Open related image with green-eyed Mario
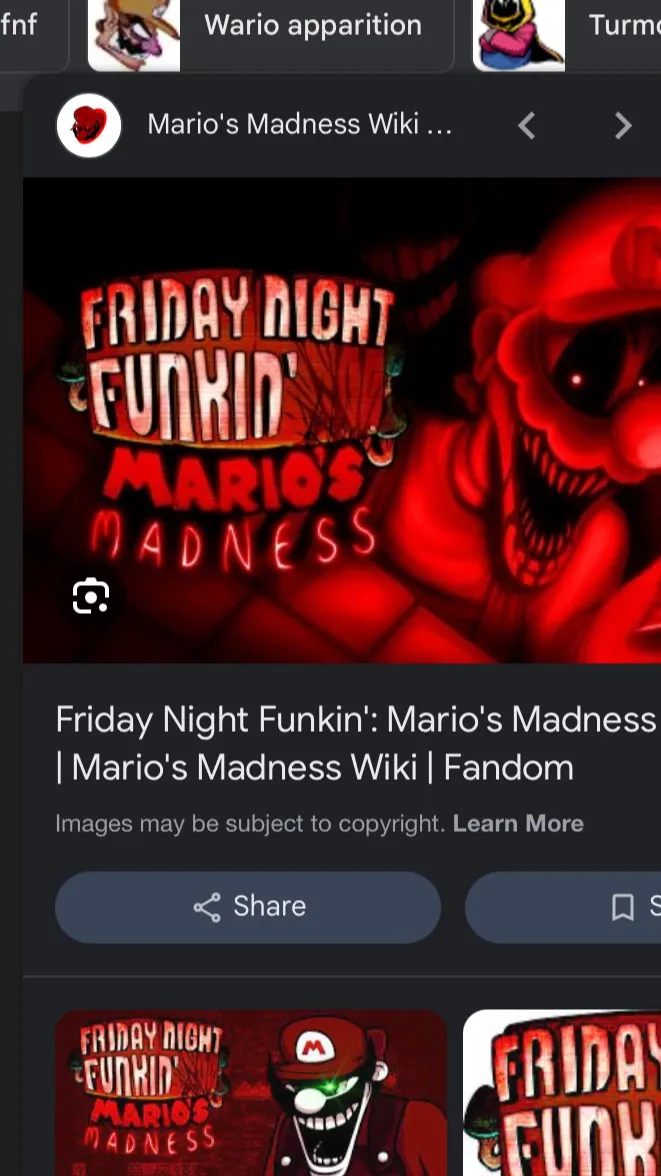The width and height of the screenshot is (661, 1176). tap(251, 1093)
